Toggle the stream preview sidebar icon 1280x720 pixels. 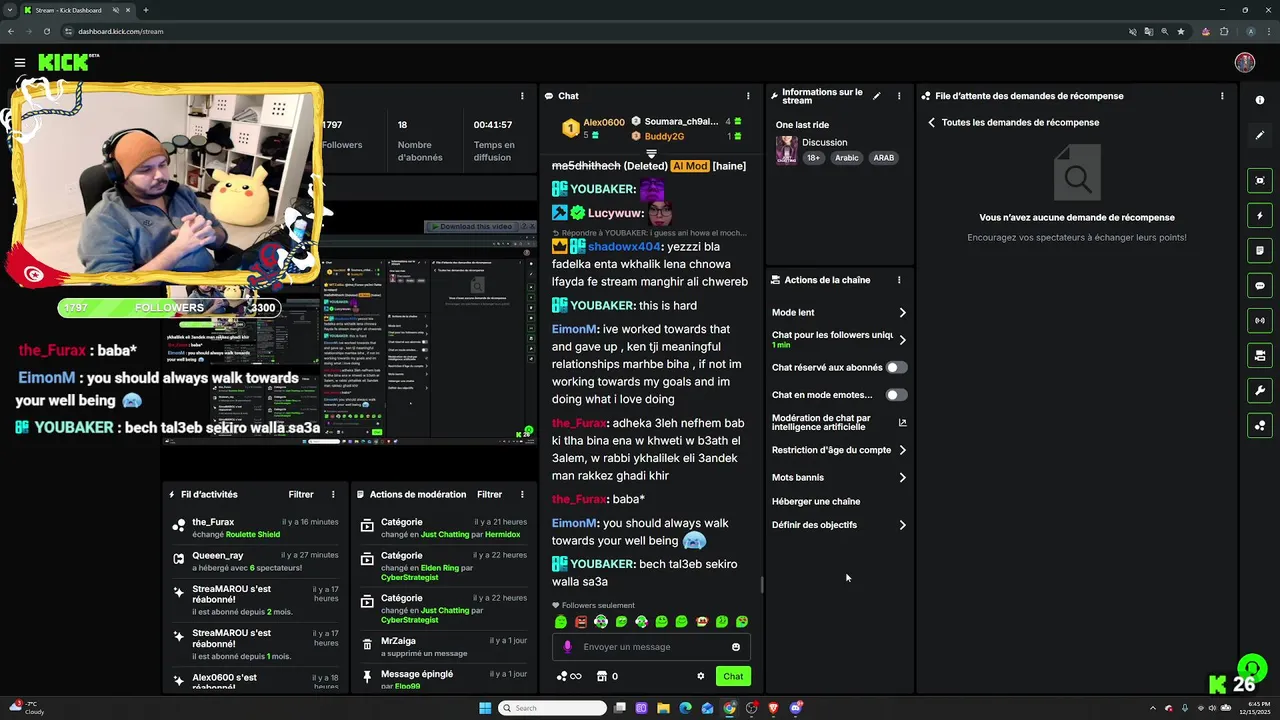coord(1260,180)
